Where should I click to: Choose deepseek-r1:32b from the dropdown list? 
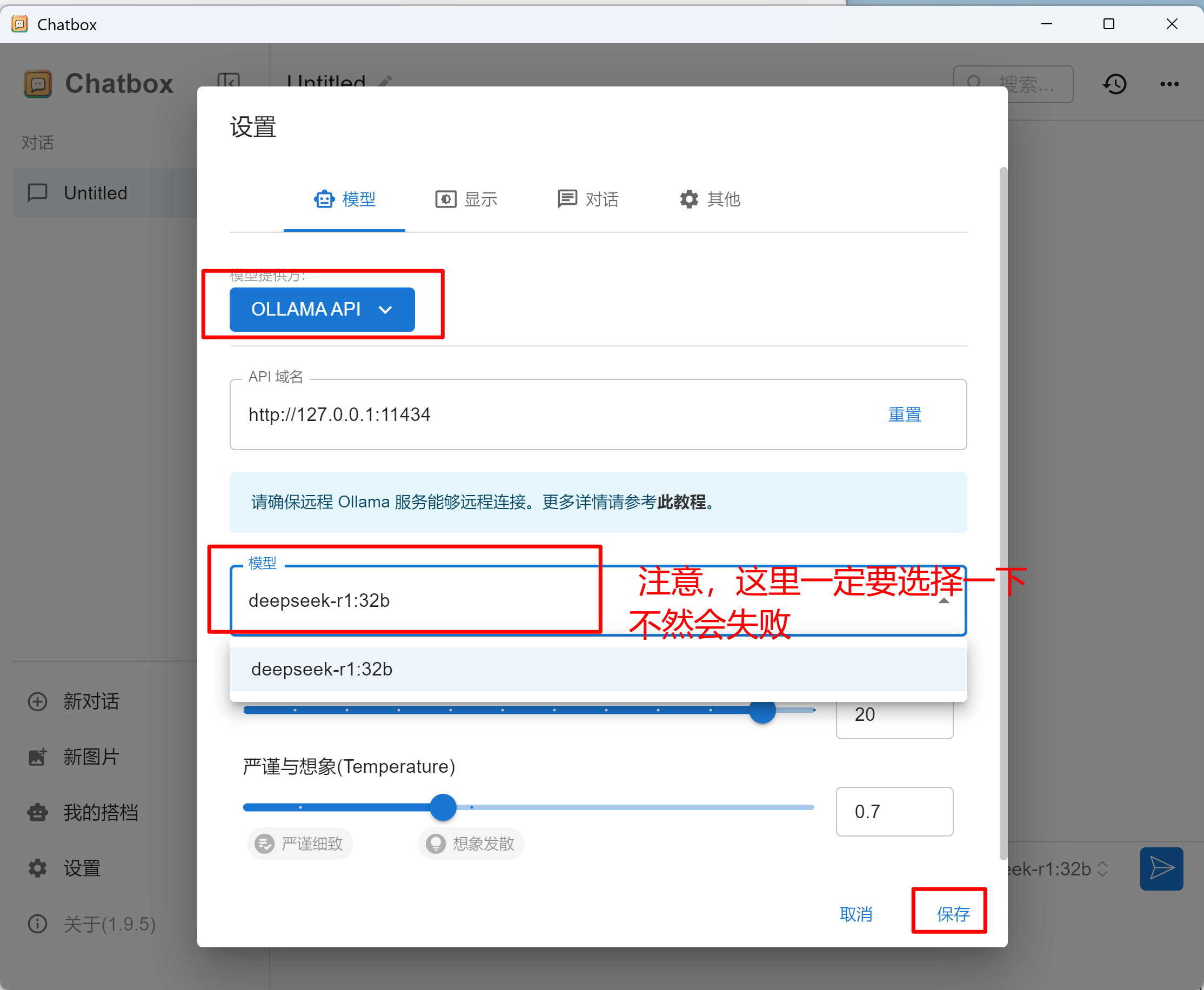click(598, 669)
